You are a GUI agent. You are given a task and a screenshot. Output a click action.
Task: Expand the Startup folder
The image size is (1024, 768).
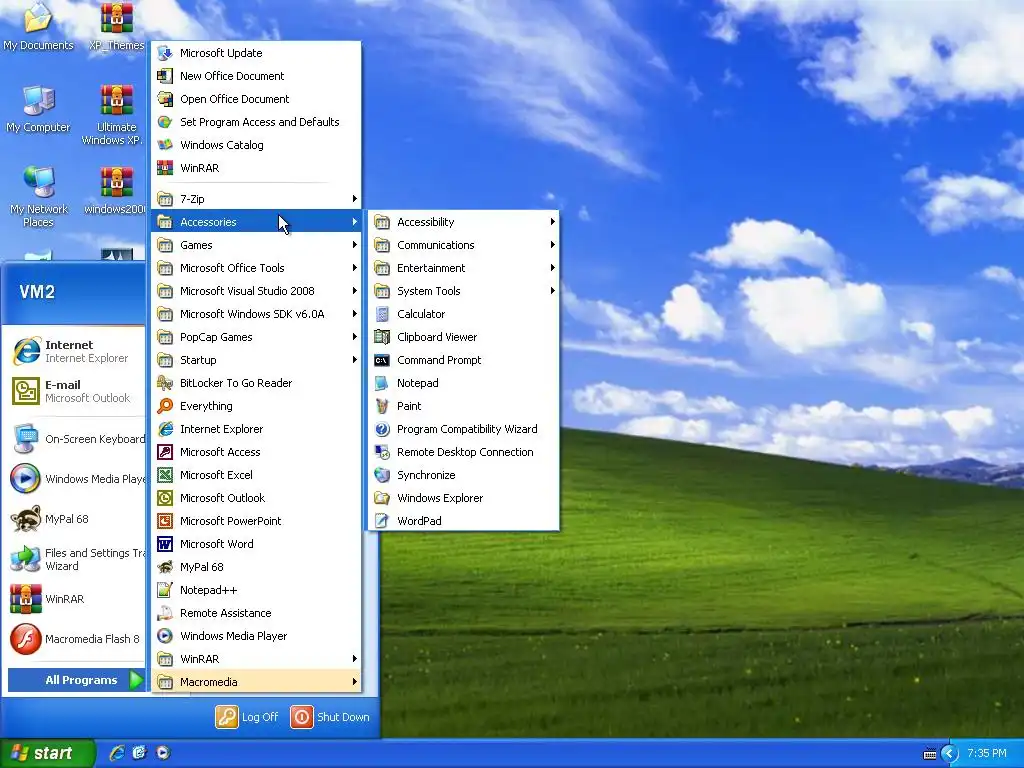256,360
